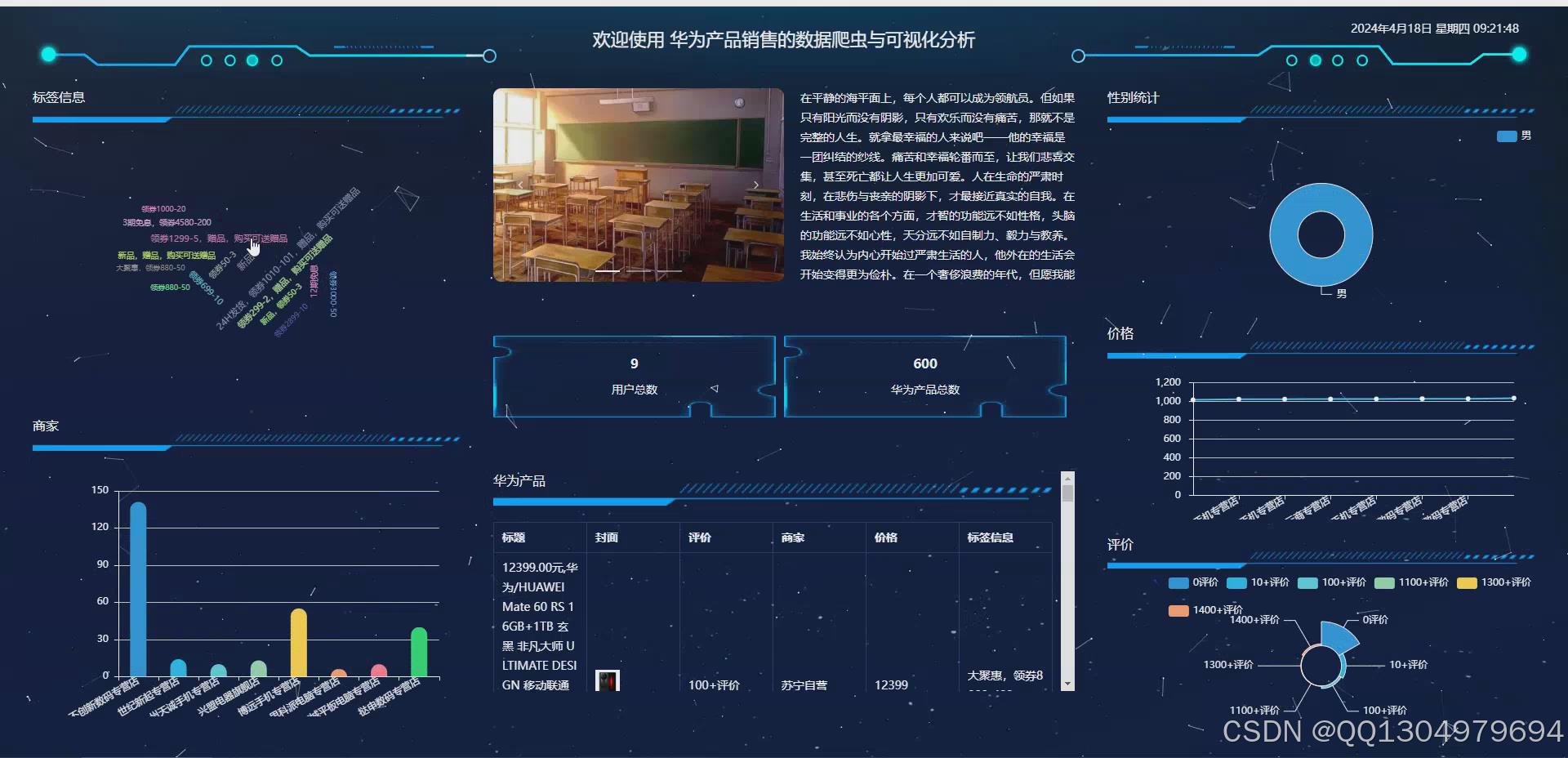Click the tall green bar for 致由数码专营店
Screen dimensions: 1568x758
click(x=419, y=652)
